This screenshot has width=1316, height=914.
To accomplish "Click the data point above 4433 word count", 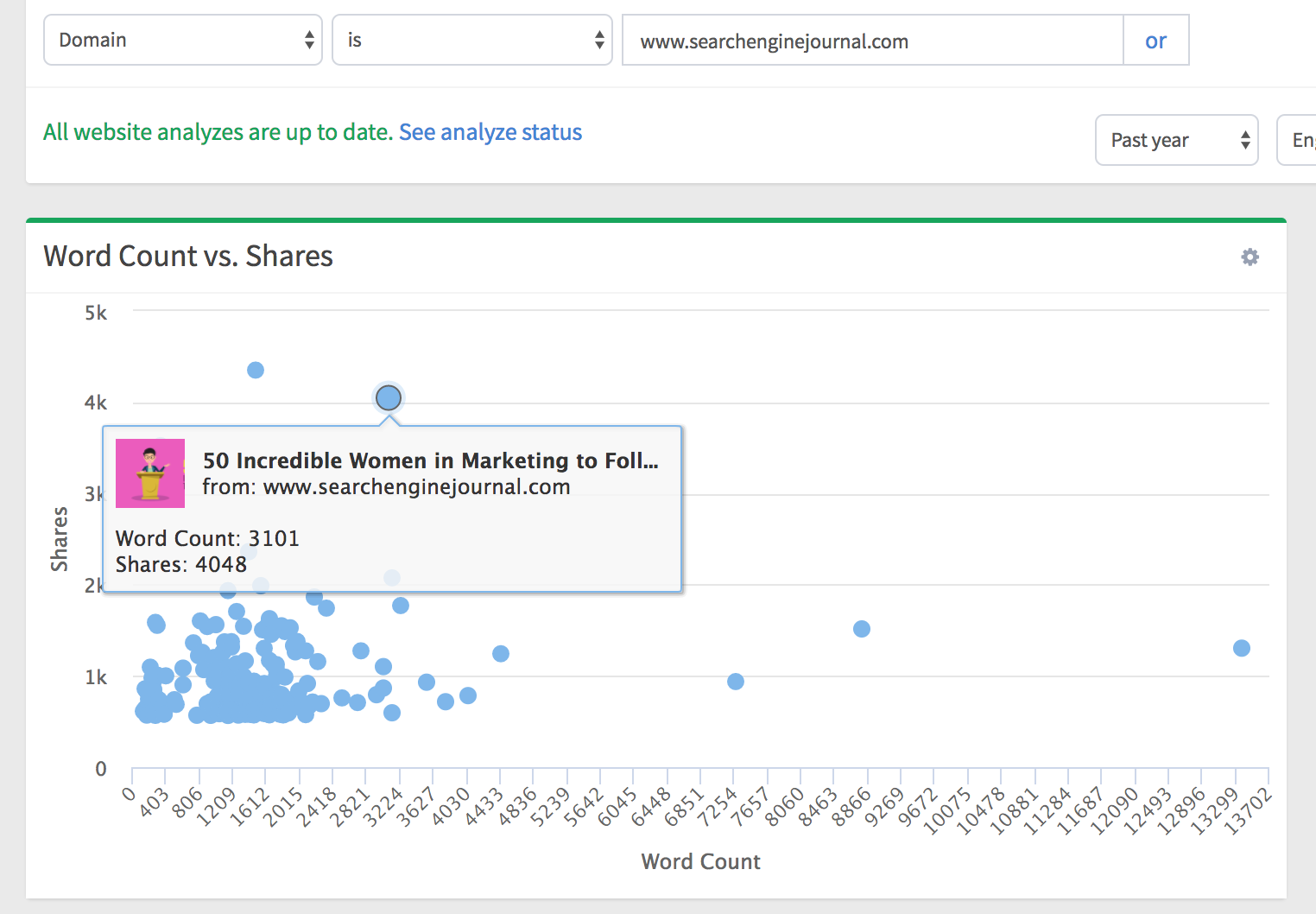I will click(501, 653).
